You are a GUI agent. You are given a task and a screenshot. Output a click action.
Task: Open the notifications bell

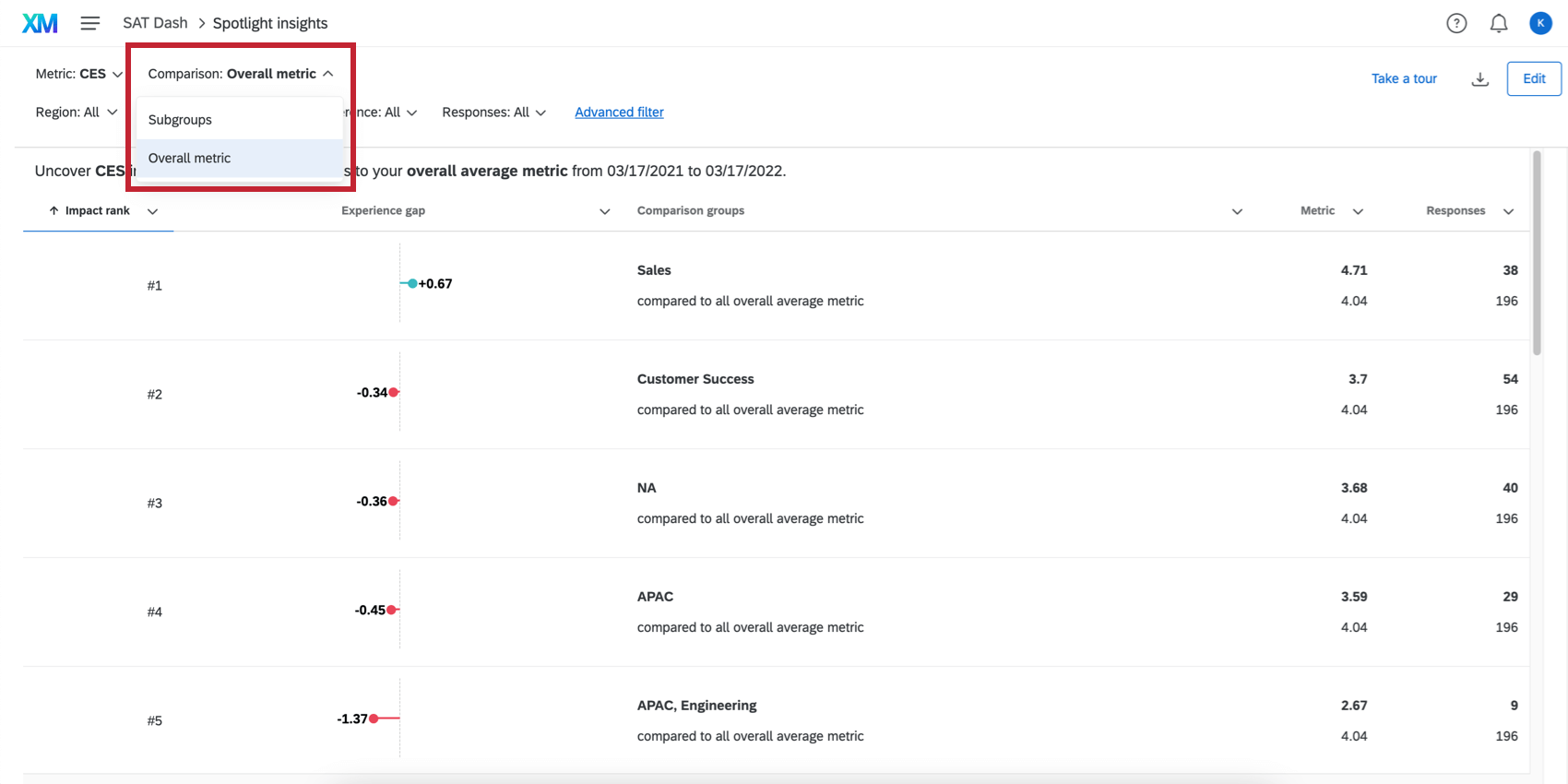pyautogui.click(x=1499, y=23)
